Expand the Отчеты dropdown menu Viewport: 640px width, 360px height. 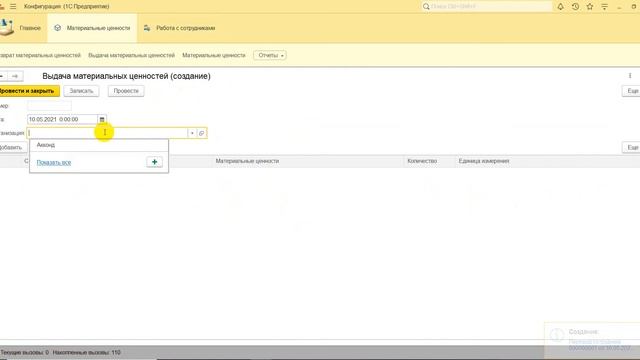(x=270, y=55)
